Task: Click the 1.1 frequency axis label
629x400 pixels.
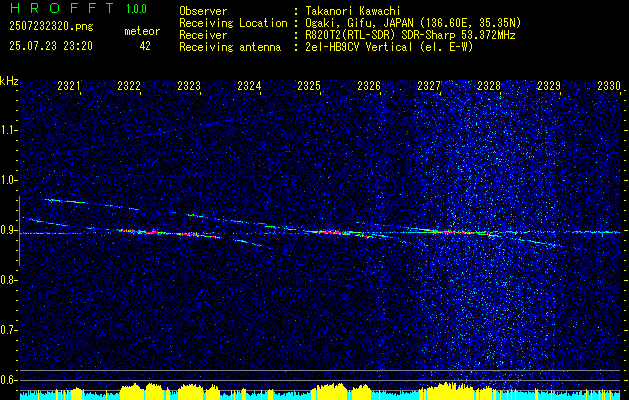Action: [x=8, y=130]
